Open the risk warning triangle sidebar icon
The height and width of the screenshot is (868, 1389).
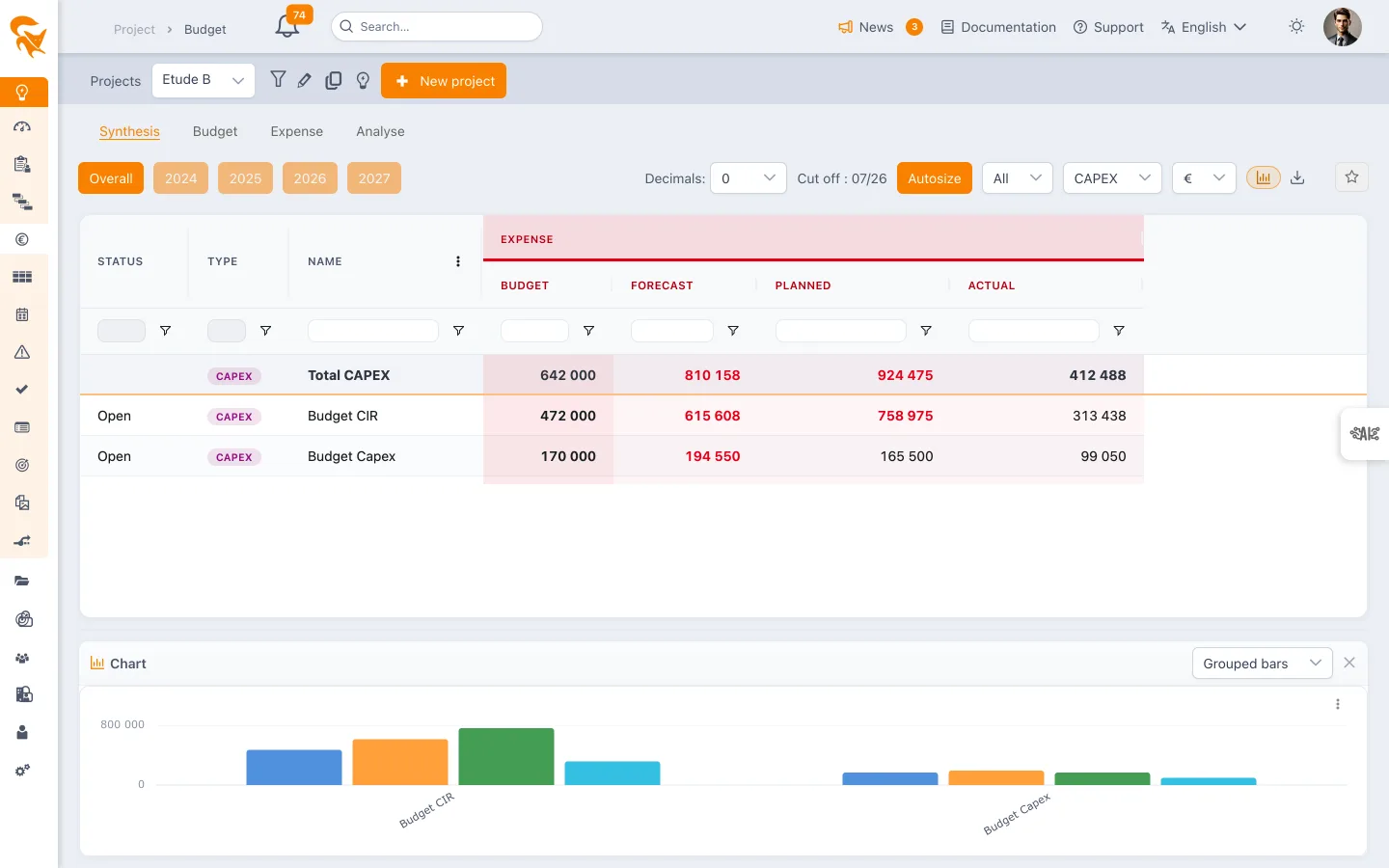pyautogui.click(x=22, y=352)
